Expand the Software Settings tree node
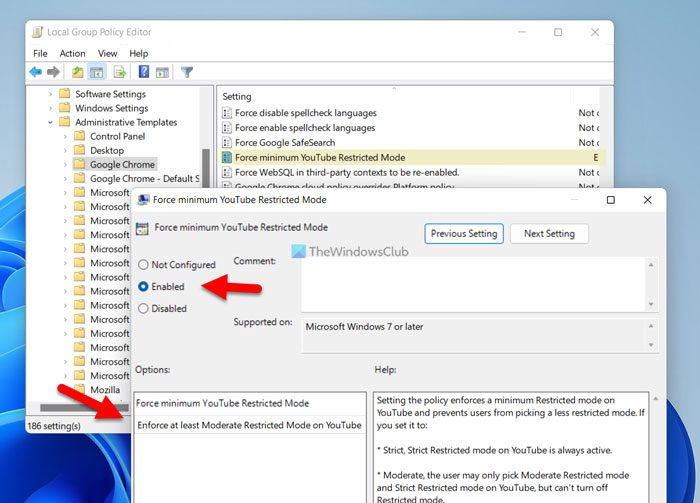Viewport: 700px width, 503px height. (50, 94)
